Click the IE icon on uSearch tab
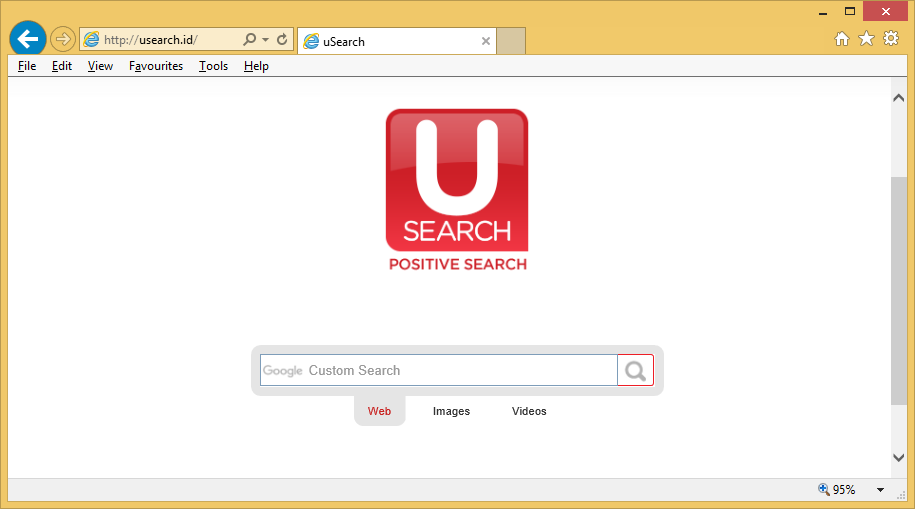The height and width of the screenshot is (509, 915). pyautogui.click(x=312, y=41)
